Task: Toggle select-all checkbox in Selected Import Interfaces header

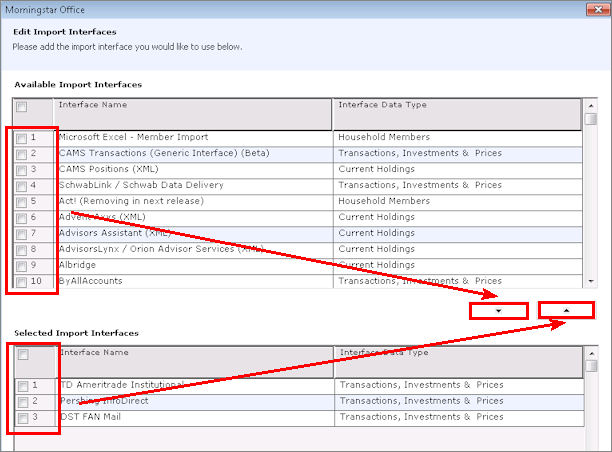Action: tap(22, 355)
